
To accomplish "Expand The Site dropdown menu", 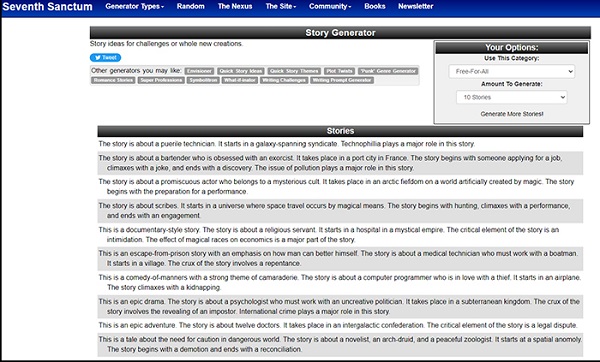I will coord(280,7).
